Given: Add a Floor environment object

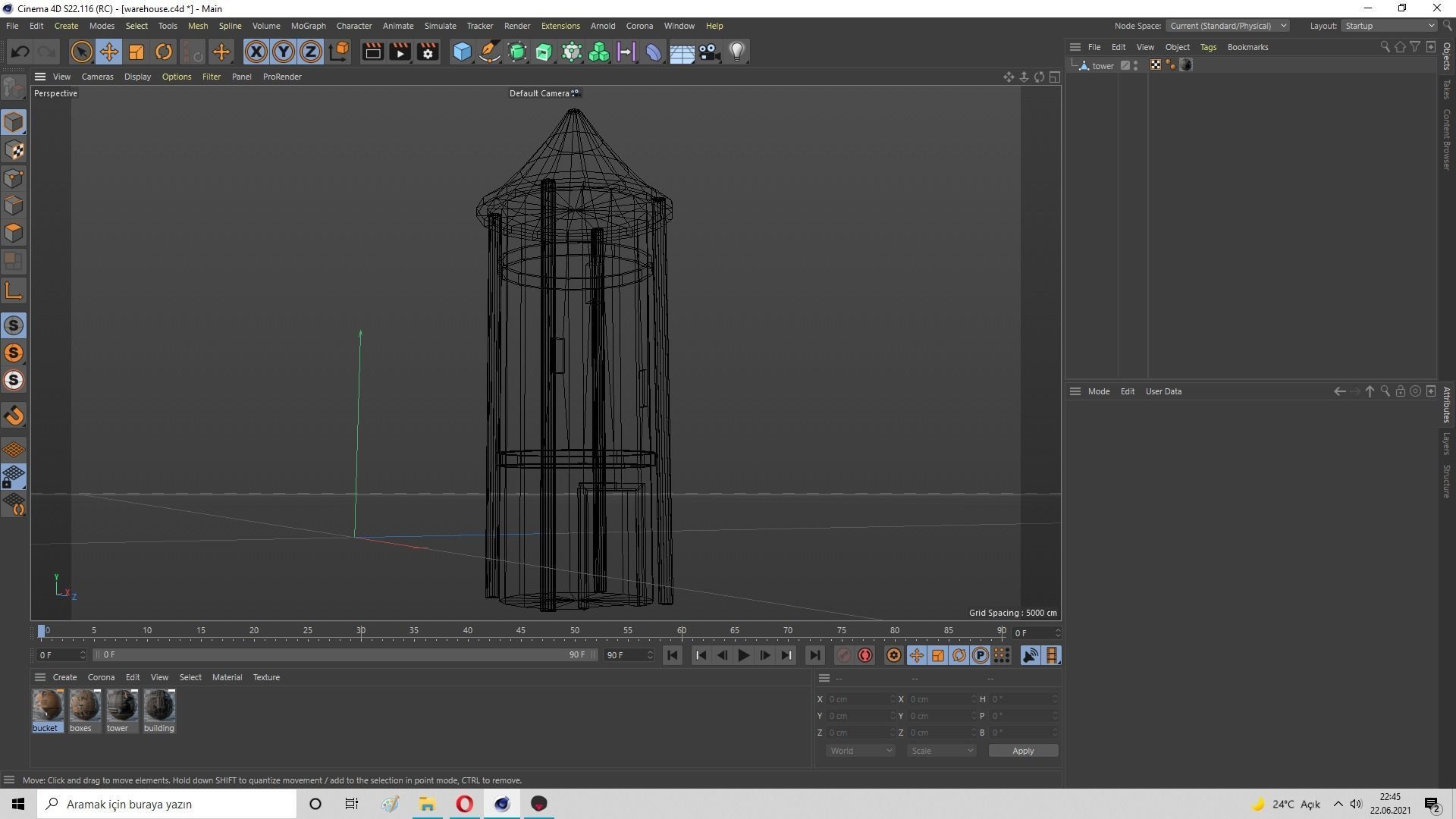Looking at the screenshot, I should [x=682, y=52].
